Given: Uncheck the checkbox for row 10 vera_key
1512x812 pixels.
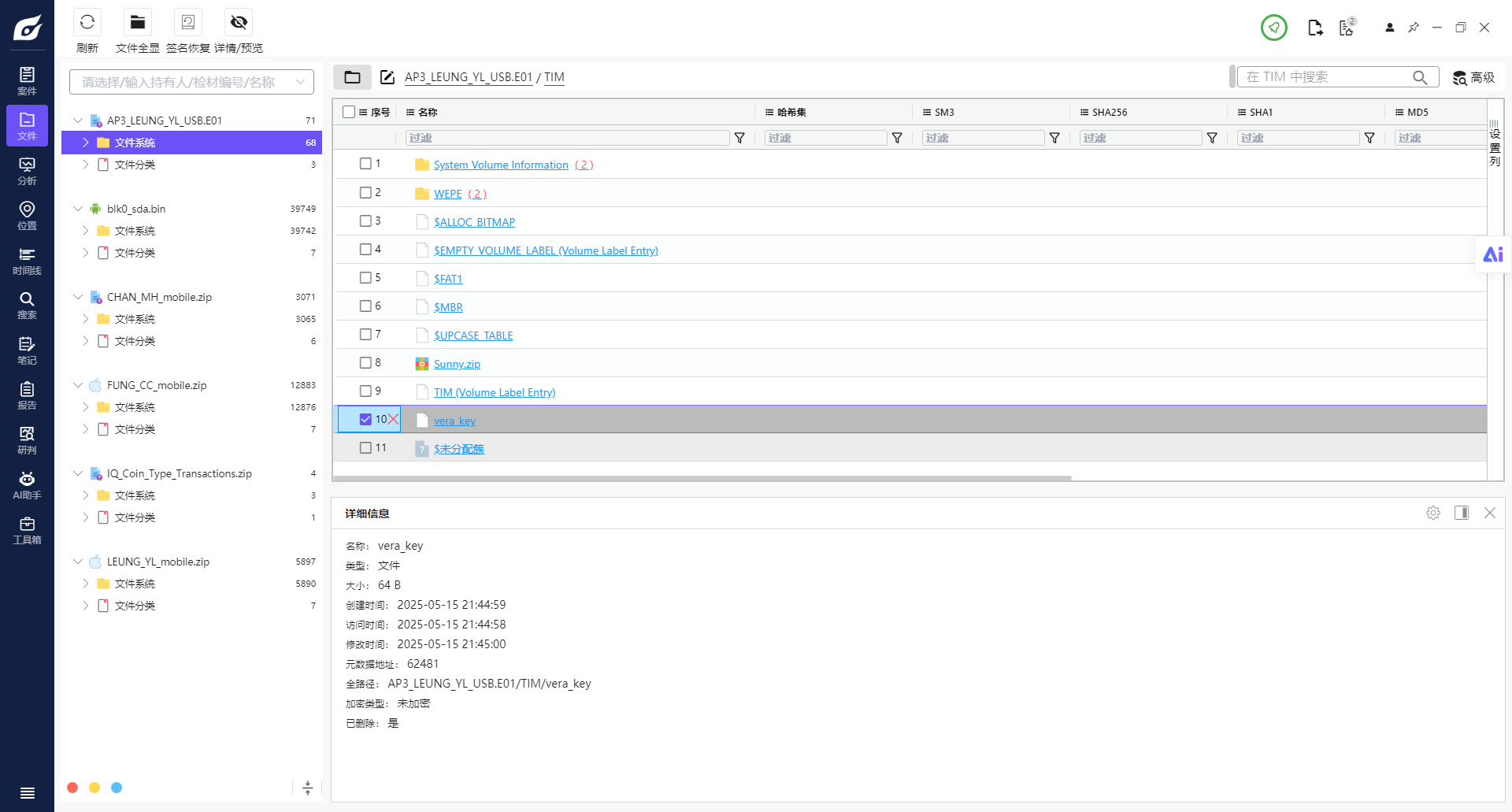Looking at the screenshot, I should 365,420.
